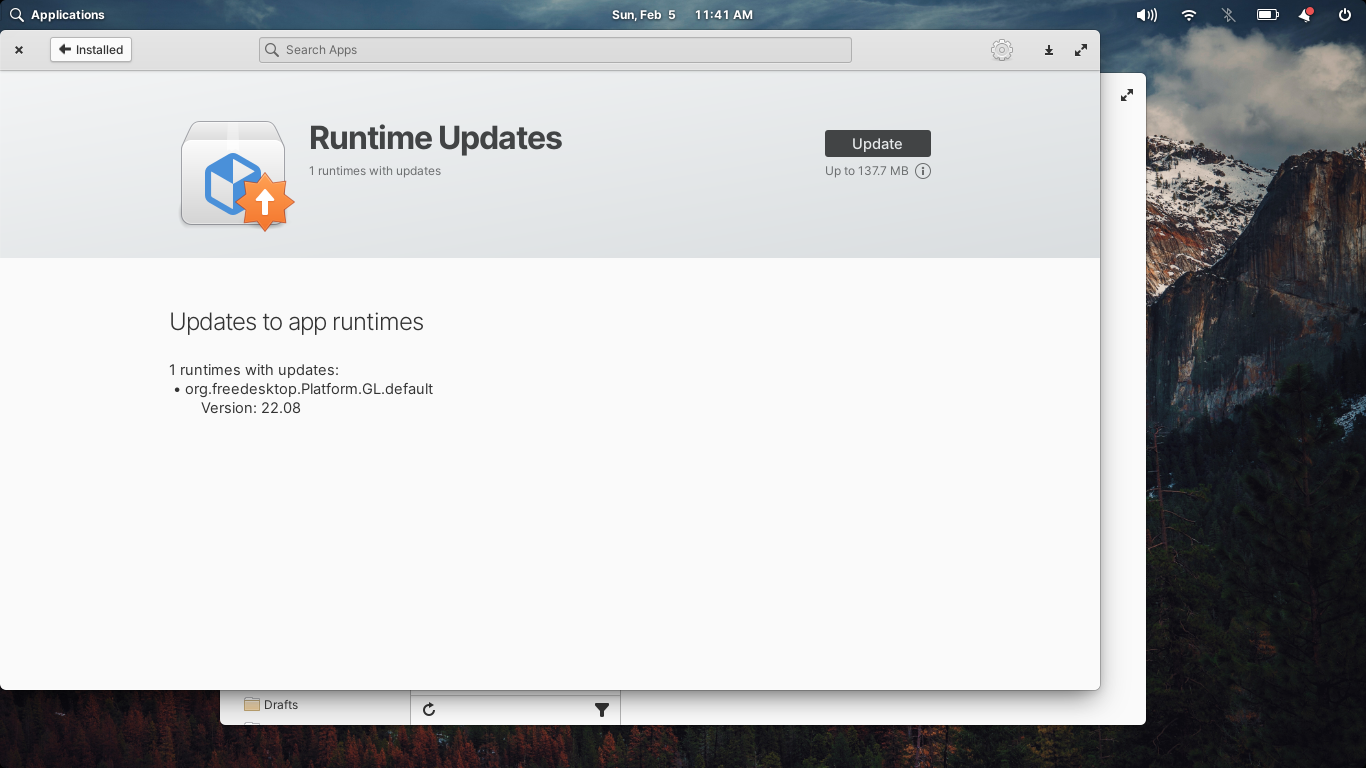Open the filter dropdown in the Mail window
The width and height of the screenshot is (1366, 768).
click(602, 709)
